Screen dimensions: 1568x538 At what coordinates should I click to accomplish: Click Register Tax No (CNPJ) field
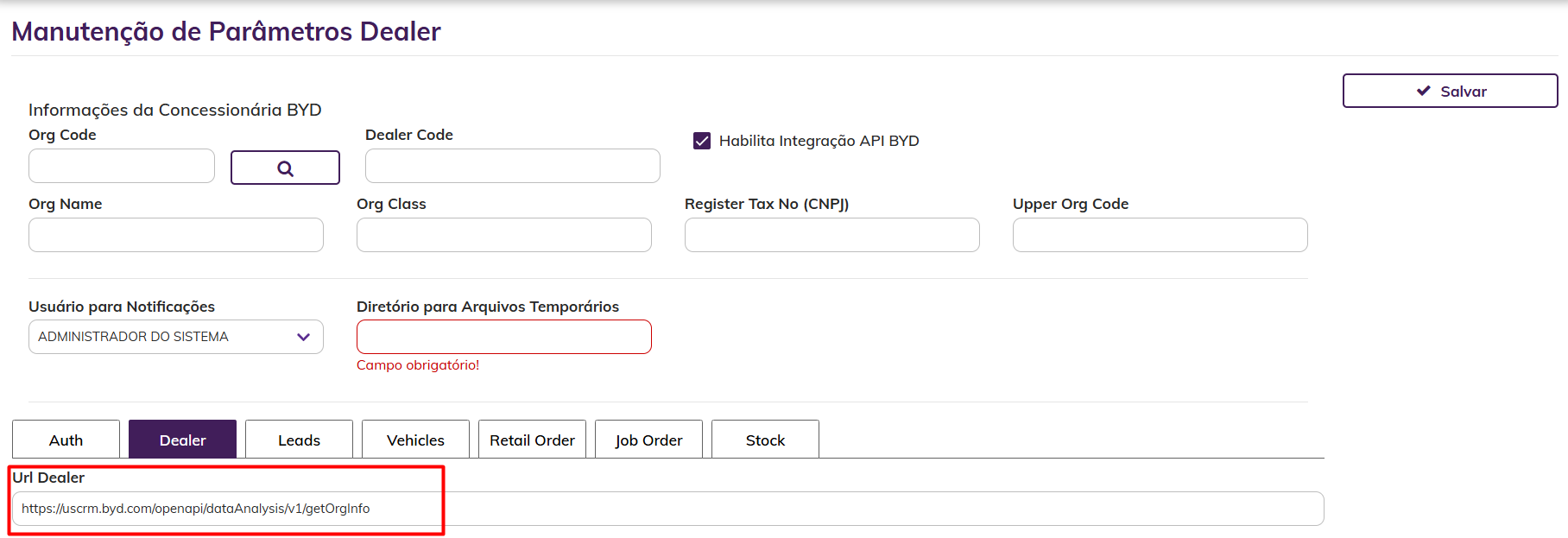(x=831, y=235)
